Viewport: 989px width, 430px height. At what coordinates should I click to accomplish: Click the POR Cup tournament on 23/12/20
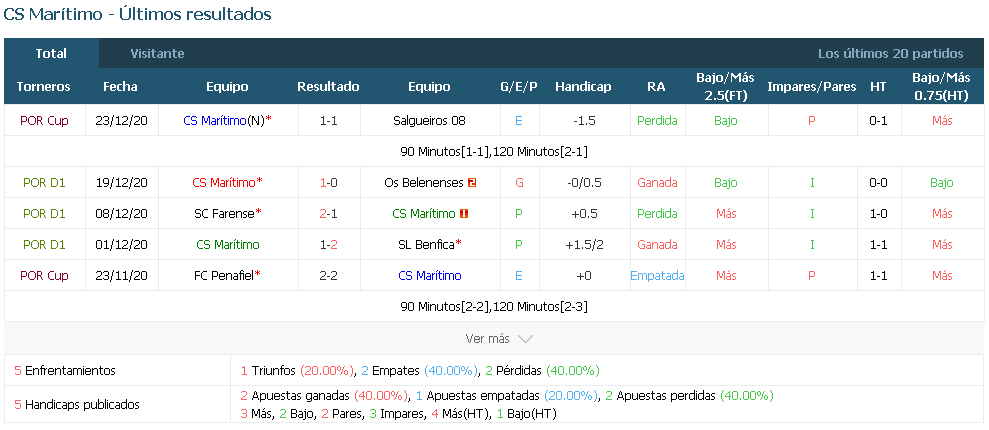pyautogui.click(x=44, y=120)
